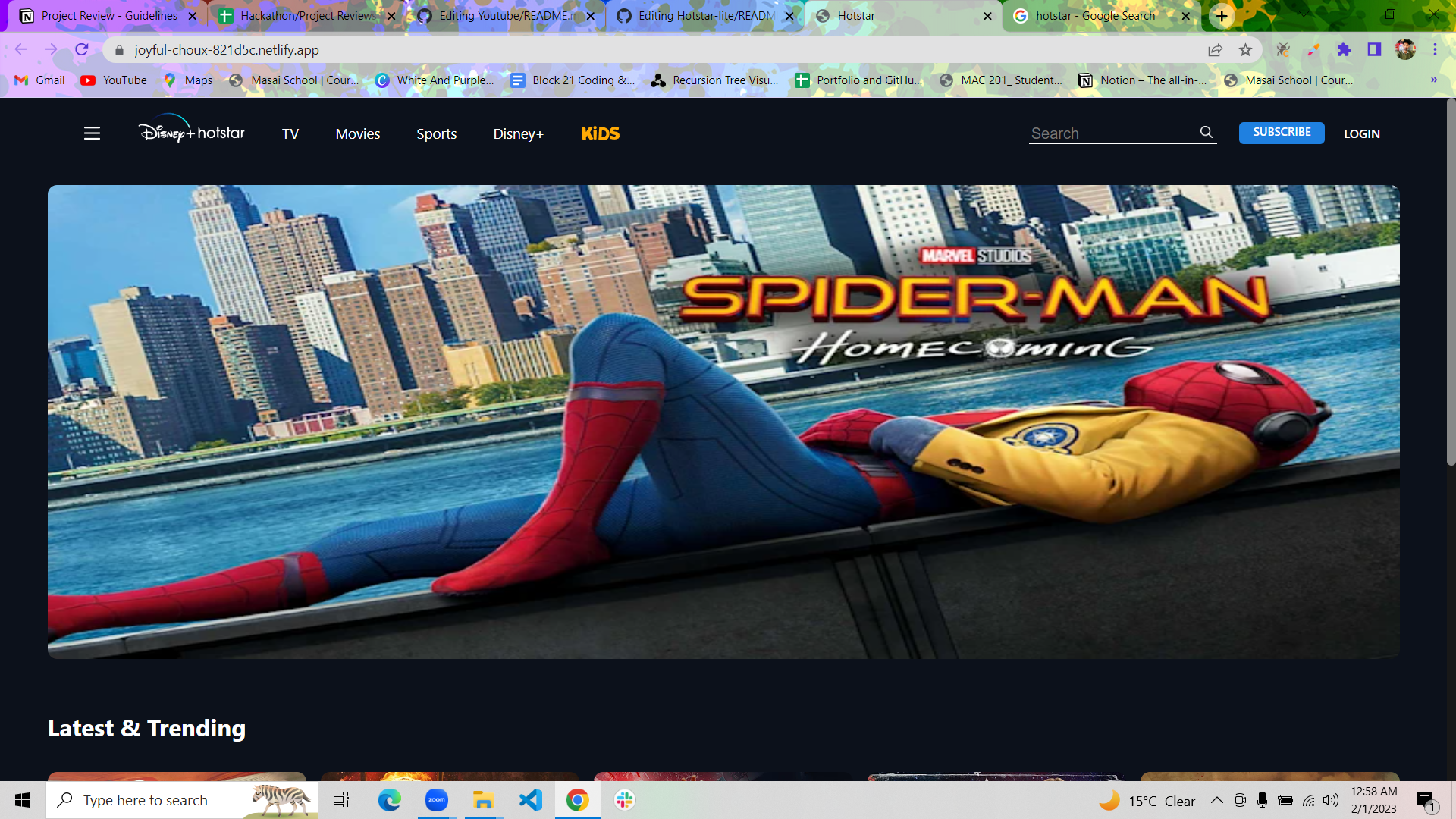Open the Extensions puzzle icon

click(1344, 50)
